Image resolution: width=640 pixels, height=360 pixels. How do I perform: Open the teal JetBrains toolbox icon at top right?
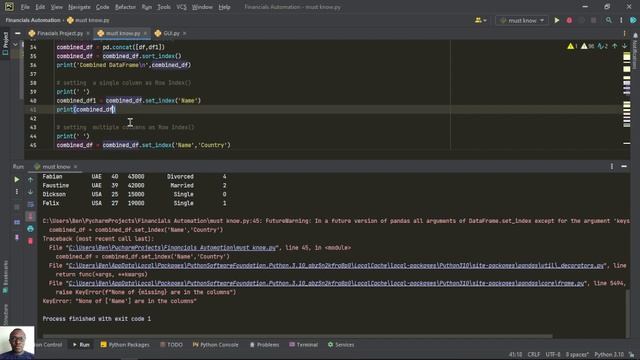(x=633, y=20)
